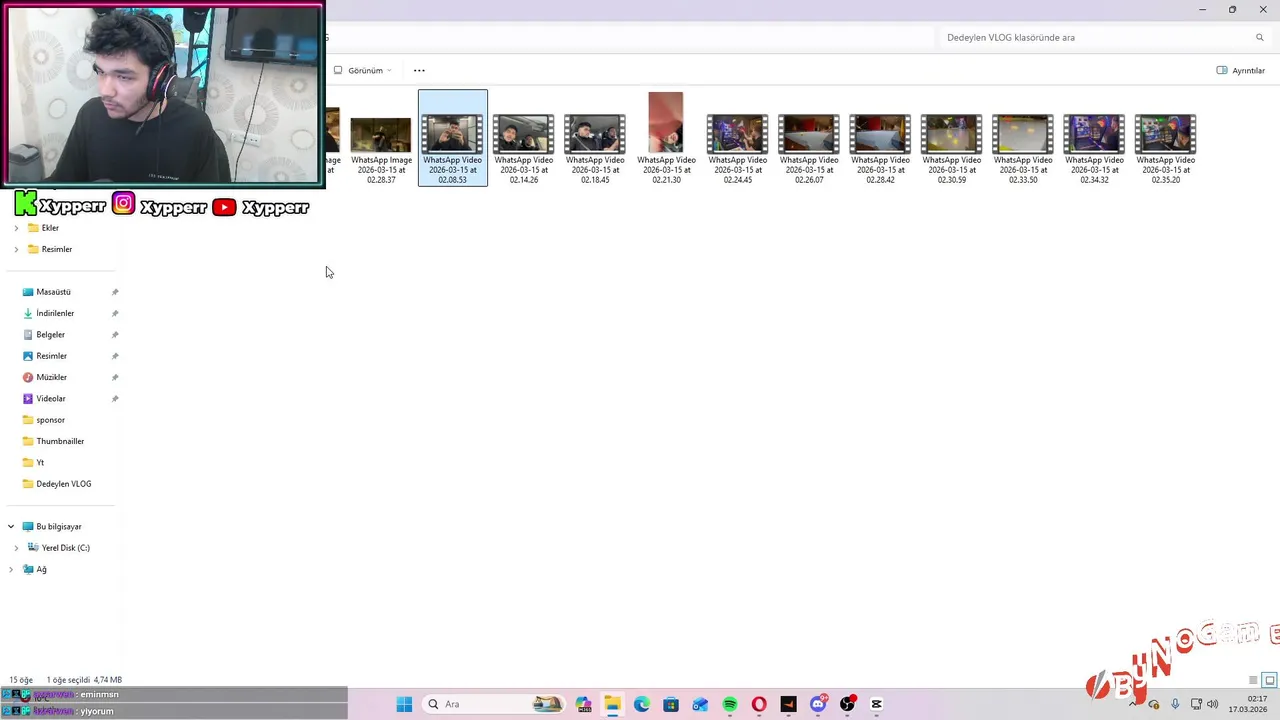Show hidden system tray icons
The image size is (1280, 720).
pos(1132,704)
